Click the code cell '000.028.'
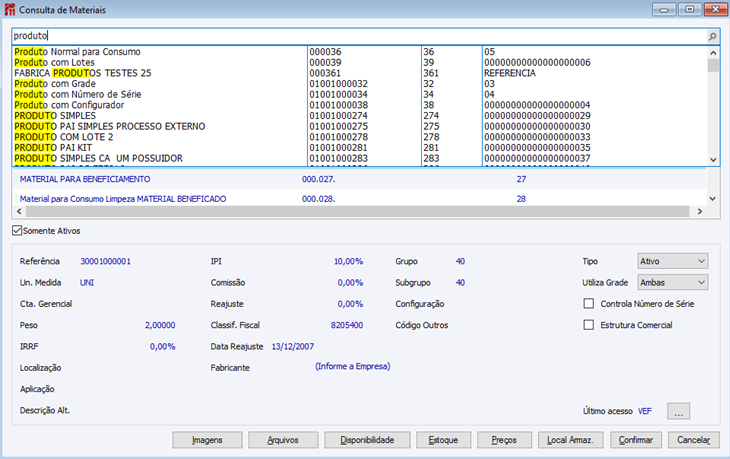This screenshot has height=459, width=730. pyautogui.click(x=318, y=199)
